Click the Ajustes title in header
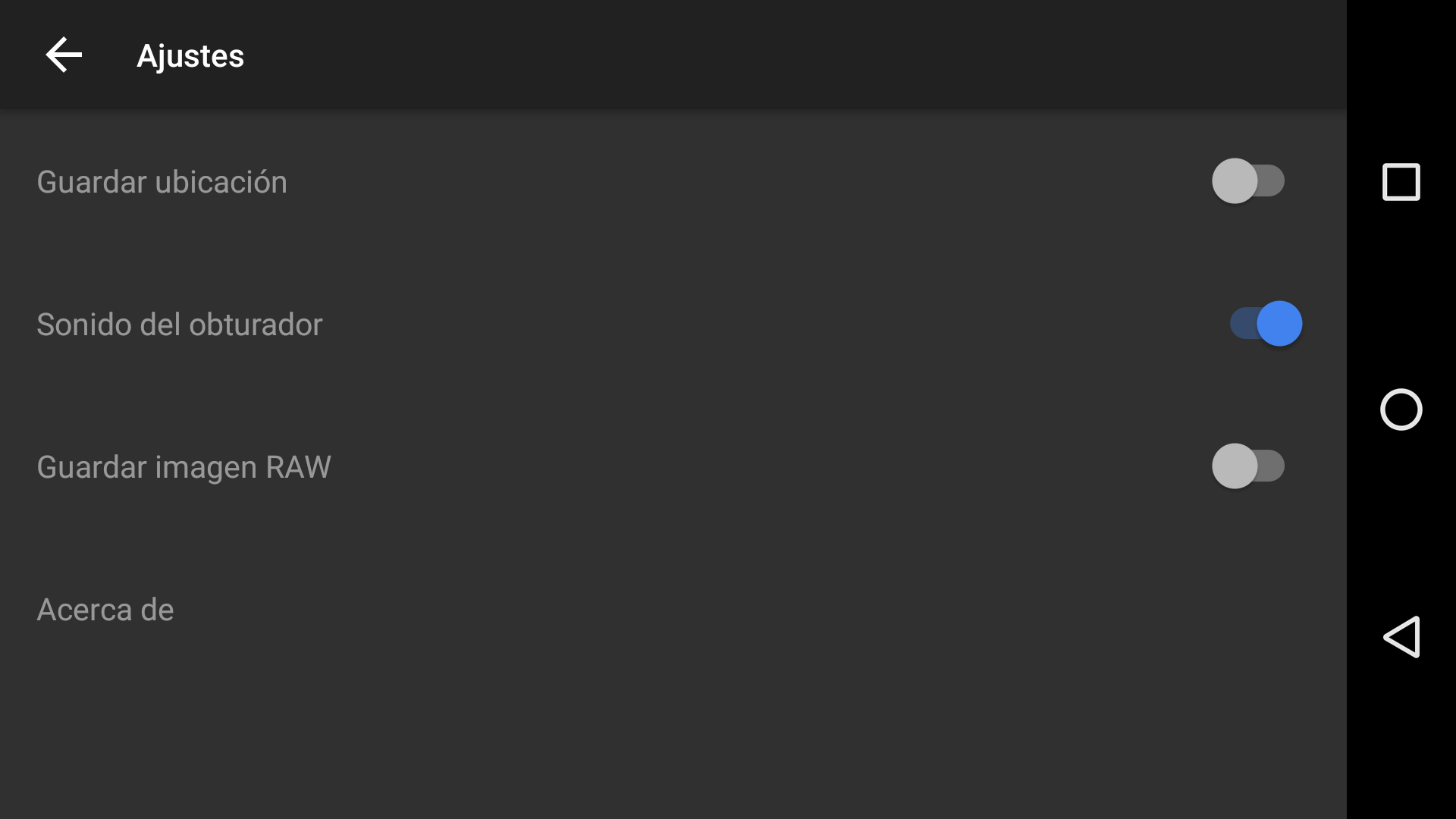 190,56
